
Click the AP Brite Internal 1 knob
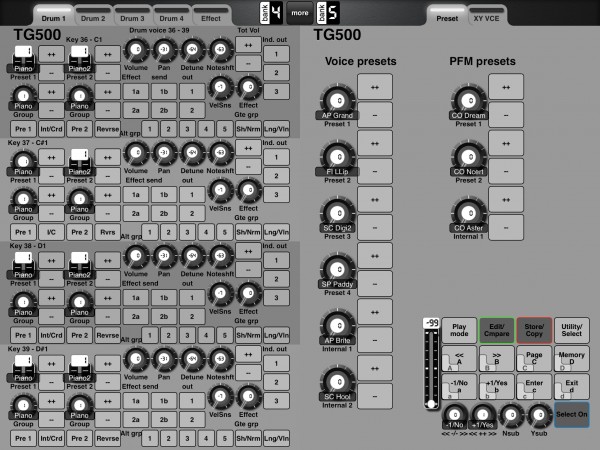click(x=337, y=326)
